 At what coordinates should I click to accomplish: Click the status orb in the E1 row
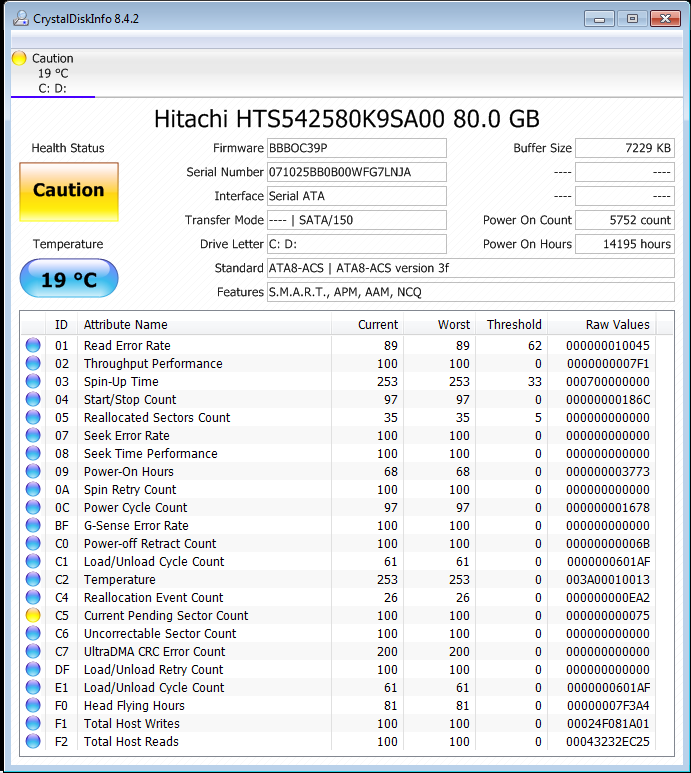coord(33,687)
